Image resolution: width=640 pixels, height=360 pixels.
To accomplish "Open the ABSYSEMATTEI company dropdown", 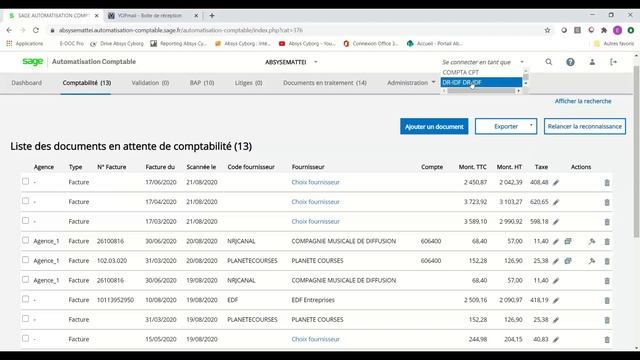I will tap(291, 62).
